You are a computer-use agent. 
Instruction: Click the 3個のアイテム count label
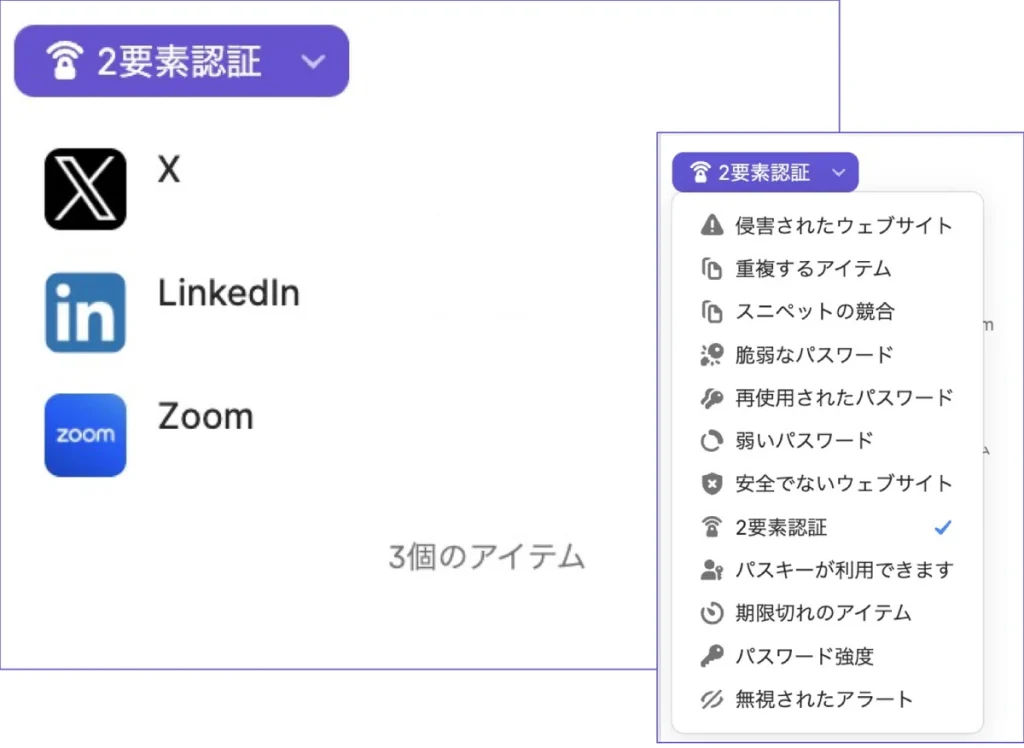click(x=486, y=557)
